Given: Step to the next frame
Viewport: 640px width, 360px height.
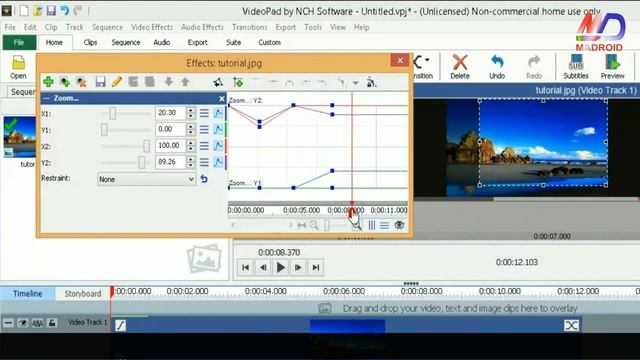Looking at the screenshot, I should click(298, 267).
